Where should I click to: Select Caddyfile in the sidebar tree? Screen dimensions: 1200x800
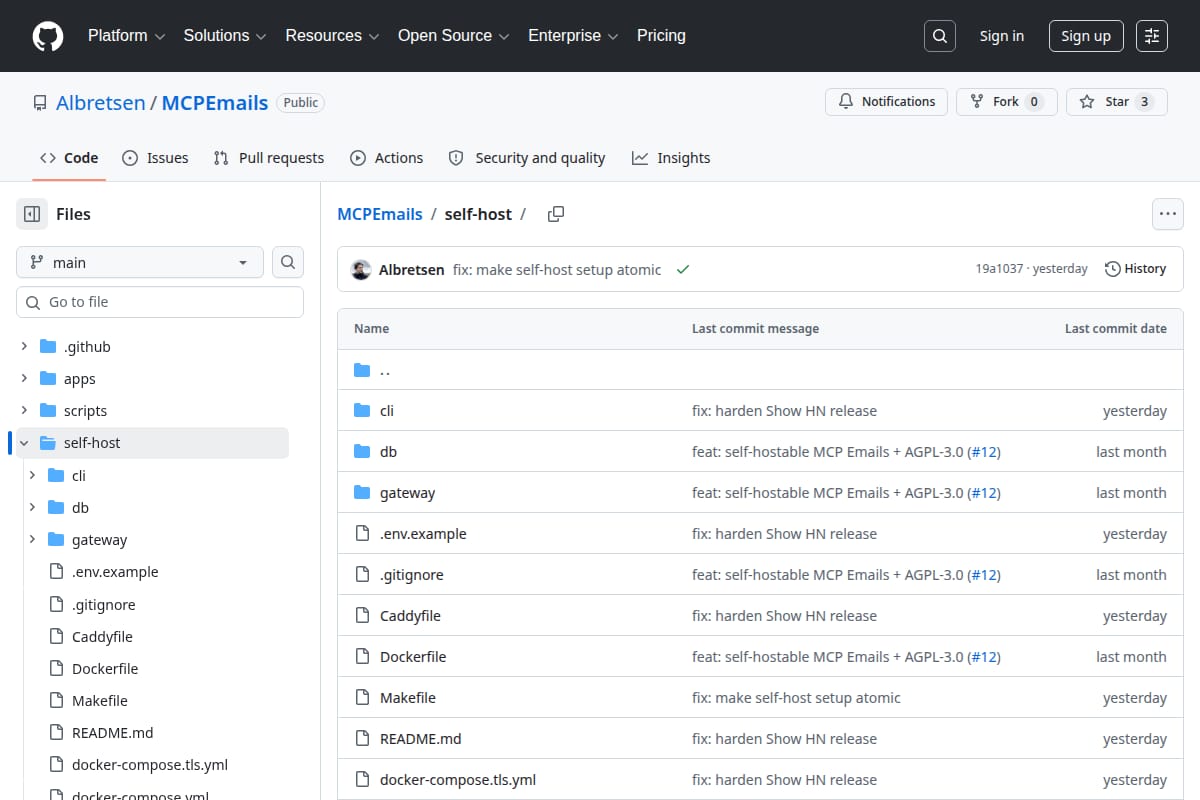[102, 637]
